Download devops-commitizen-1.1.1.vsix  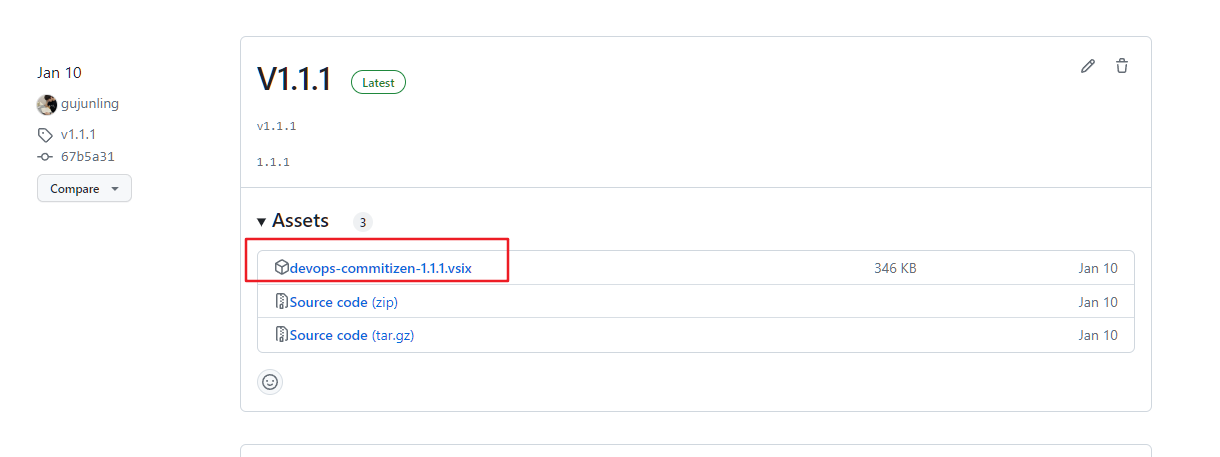[x=380, y=268]
